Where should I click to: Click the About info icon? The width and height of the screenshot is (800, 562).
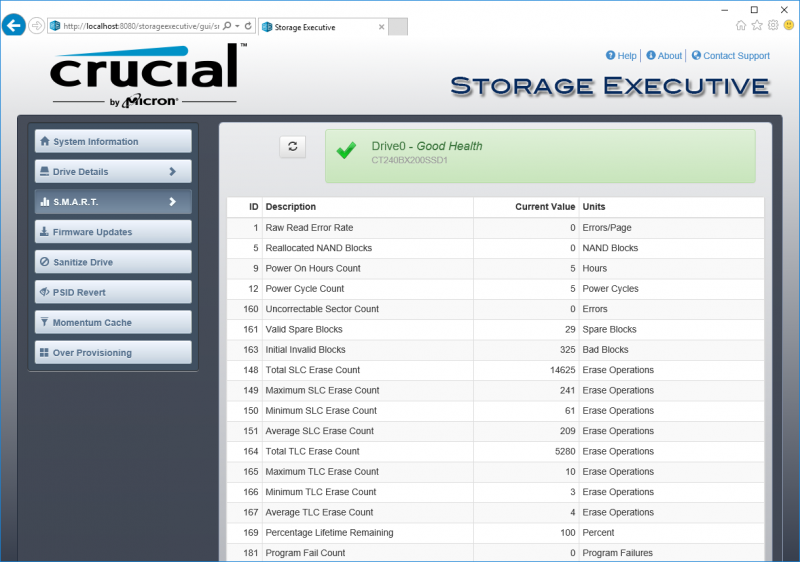click(x=651, y=55)
